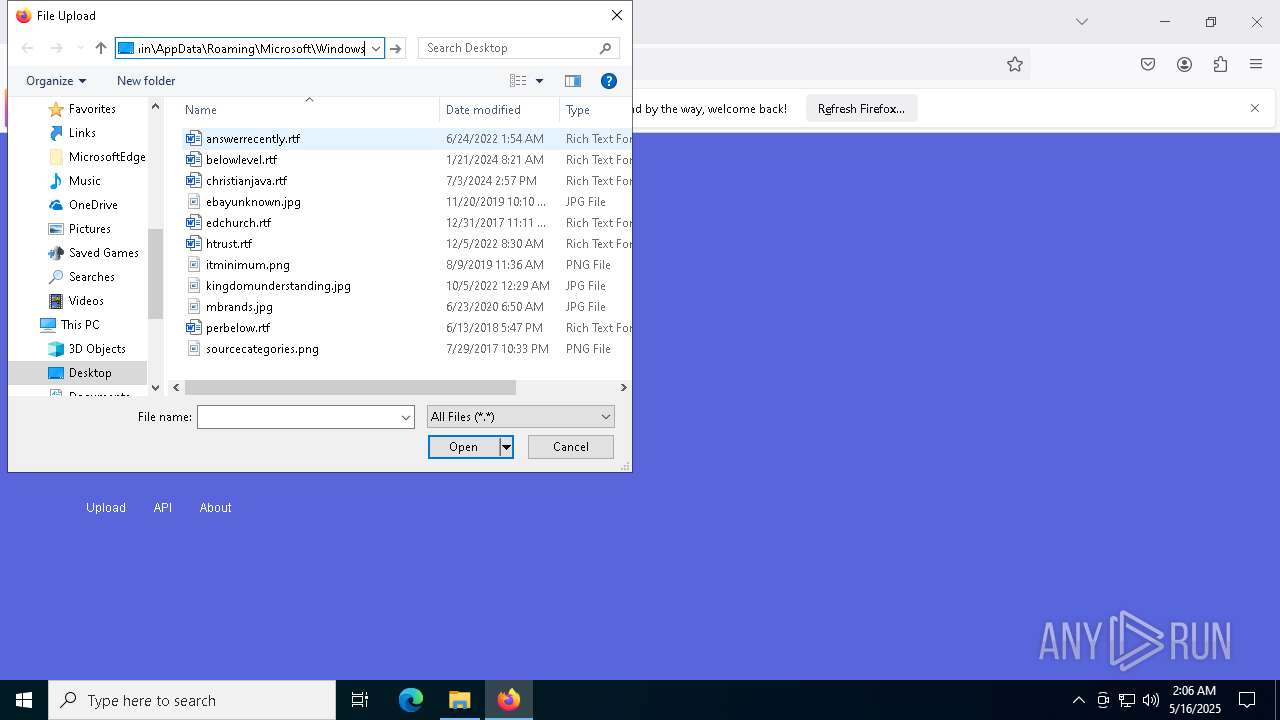Click the Type here to search taskbar box
Screen dimensions: 1280x720
(x=192, y=700)
